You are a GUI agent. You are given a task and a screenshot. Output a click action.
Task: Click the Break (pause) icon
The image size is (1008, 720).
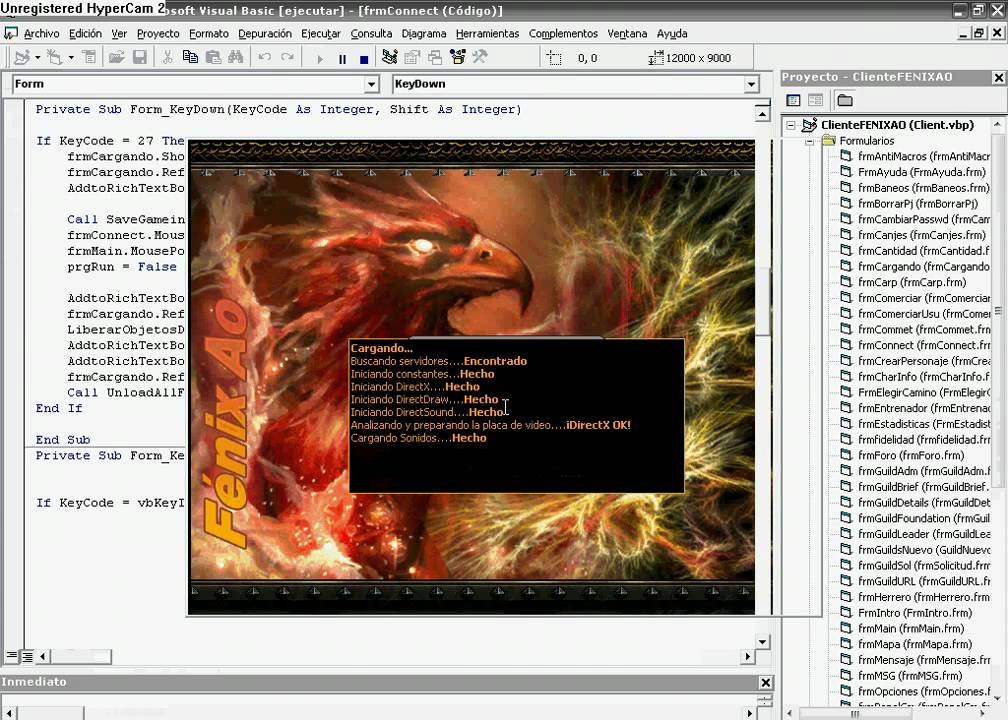coord(342,59)
